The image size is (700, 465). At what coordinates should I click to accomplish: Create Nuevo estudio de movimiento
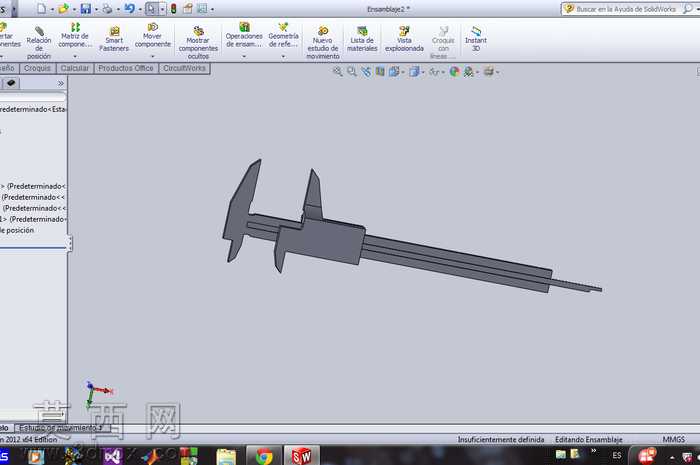coord(323,43)
